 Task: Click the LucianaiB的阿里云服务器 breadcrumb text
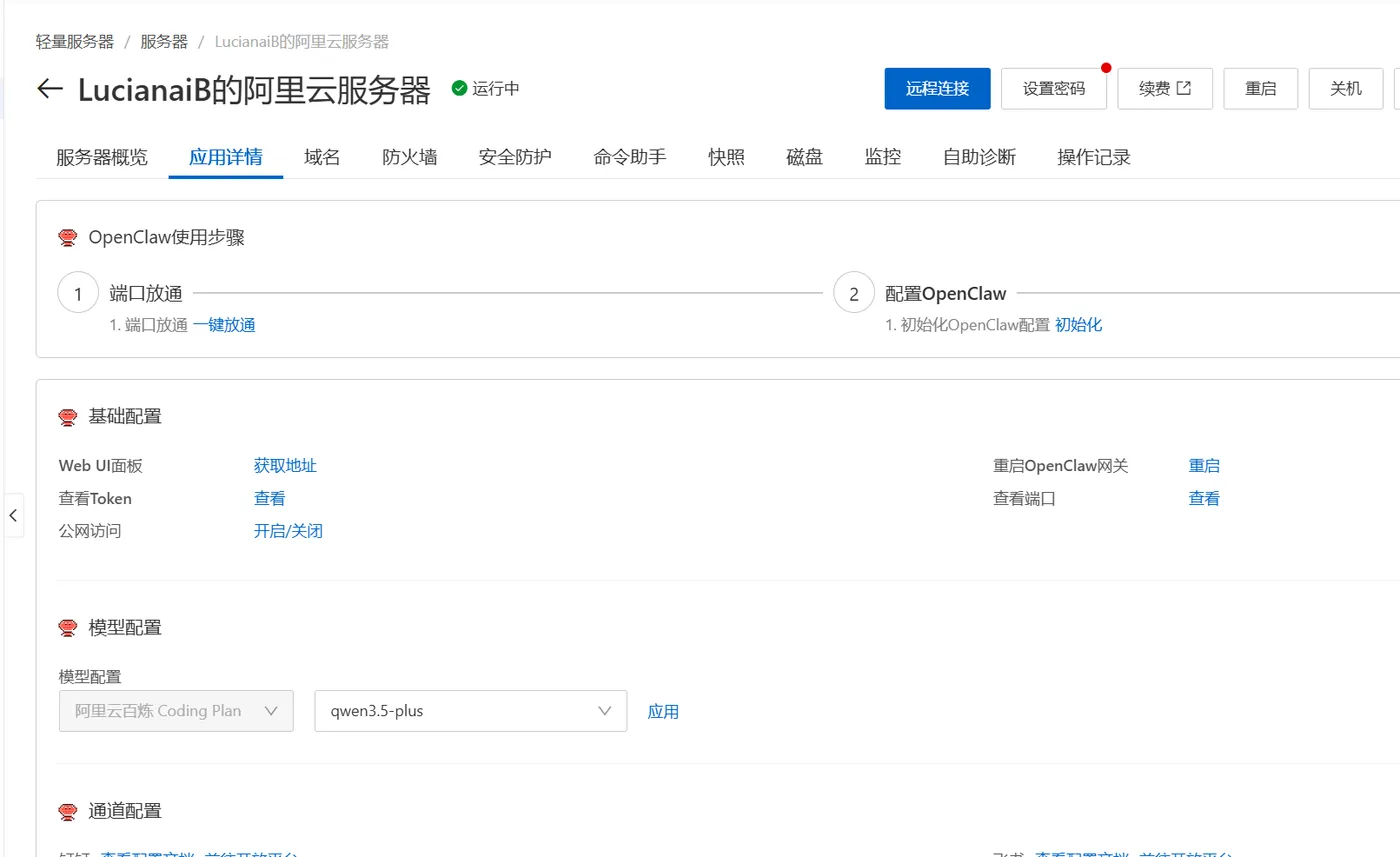(302, 42)
